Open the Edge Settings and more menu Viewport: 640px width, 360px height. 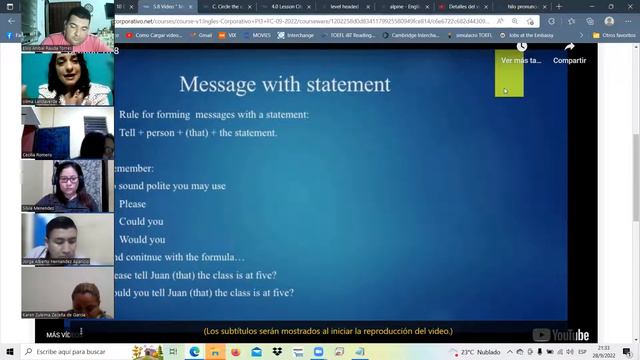pos(628,21)
